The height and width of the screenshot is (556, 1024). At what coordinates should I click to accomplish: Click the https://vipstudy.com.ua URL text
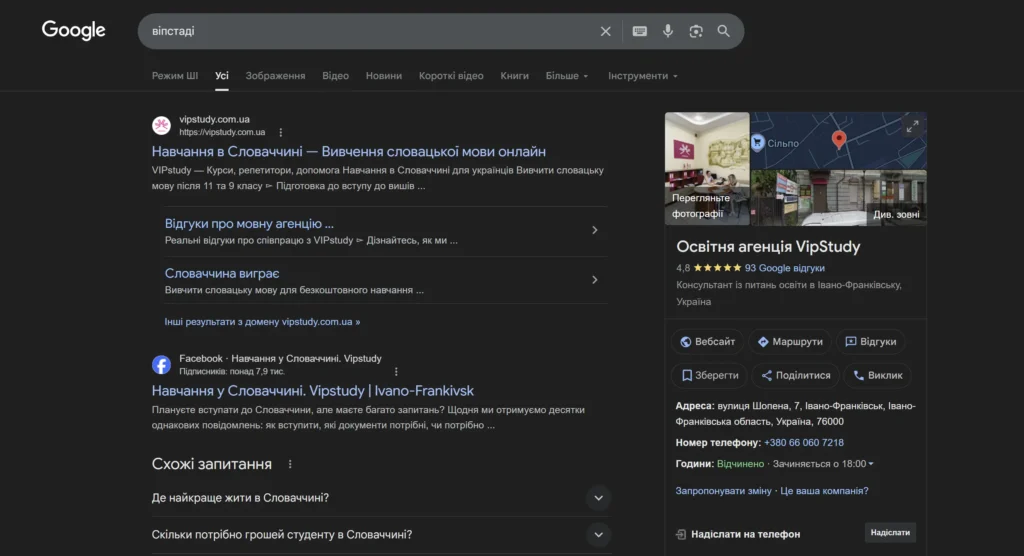pos(222,132)
